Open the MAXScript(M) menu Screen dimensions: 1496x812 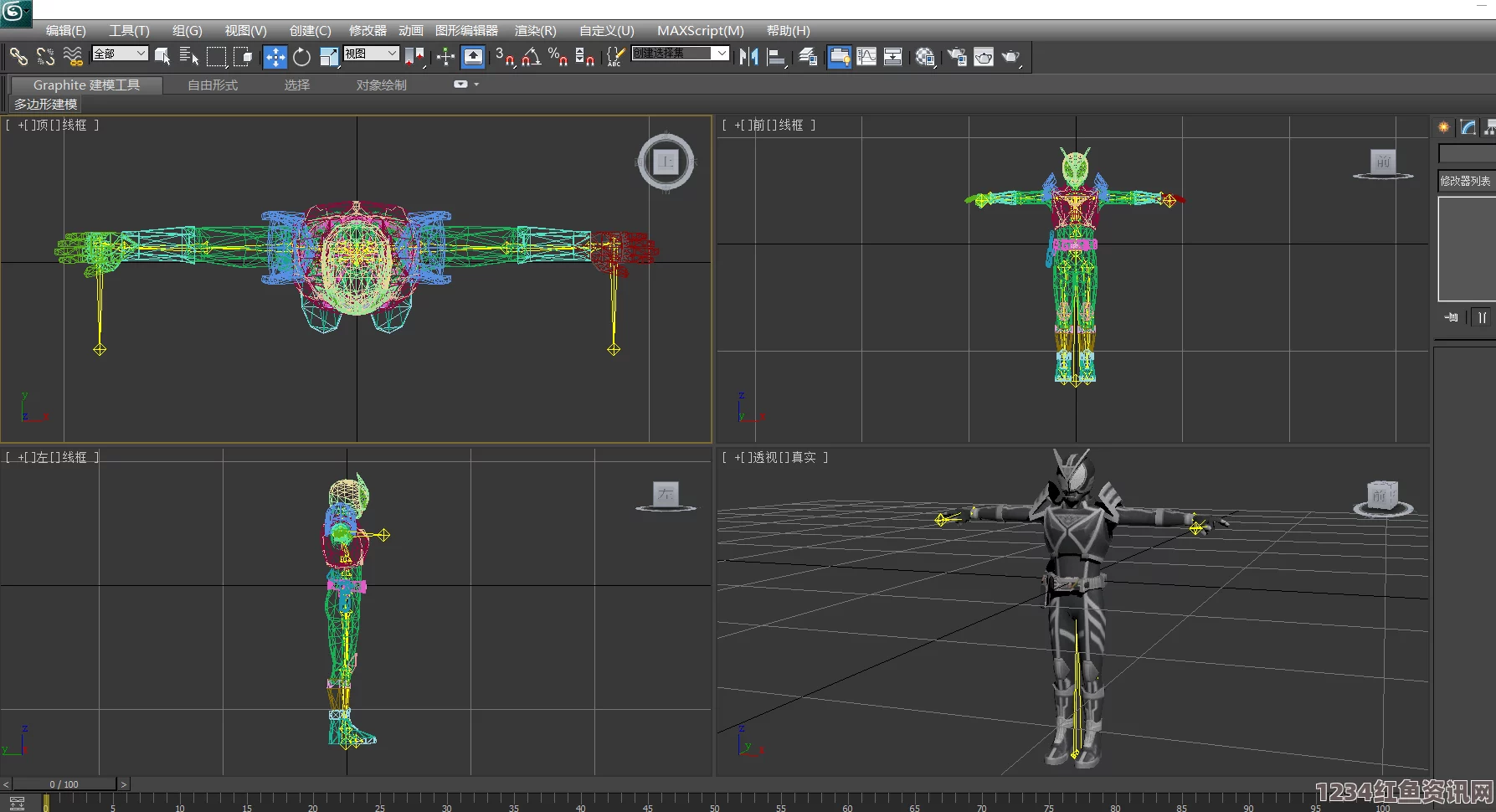(x=700, y=30)
